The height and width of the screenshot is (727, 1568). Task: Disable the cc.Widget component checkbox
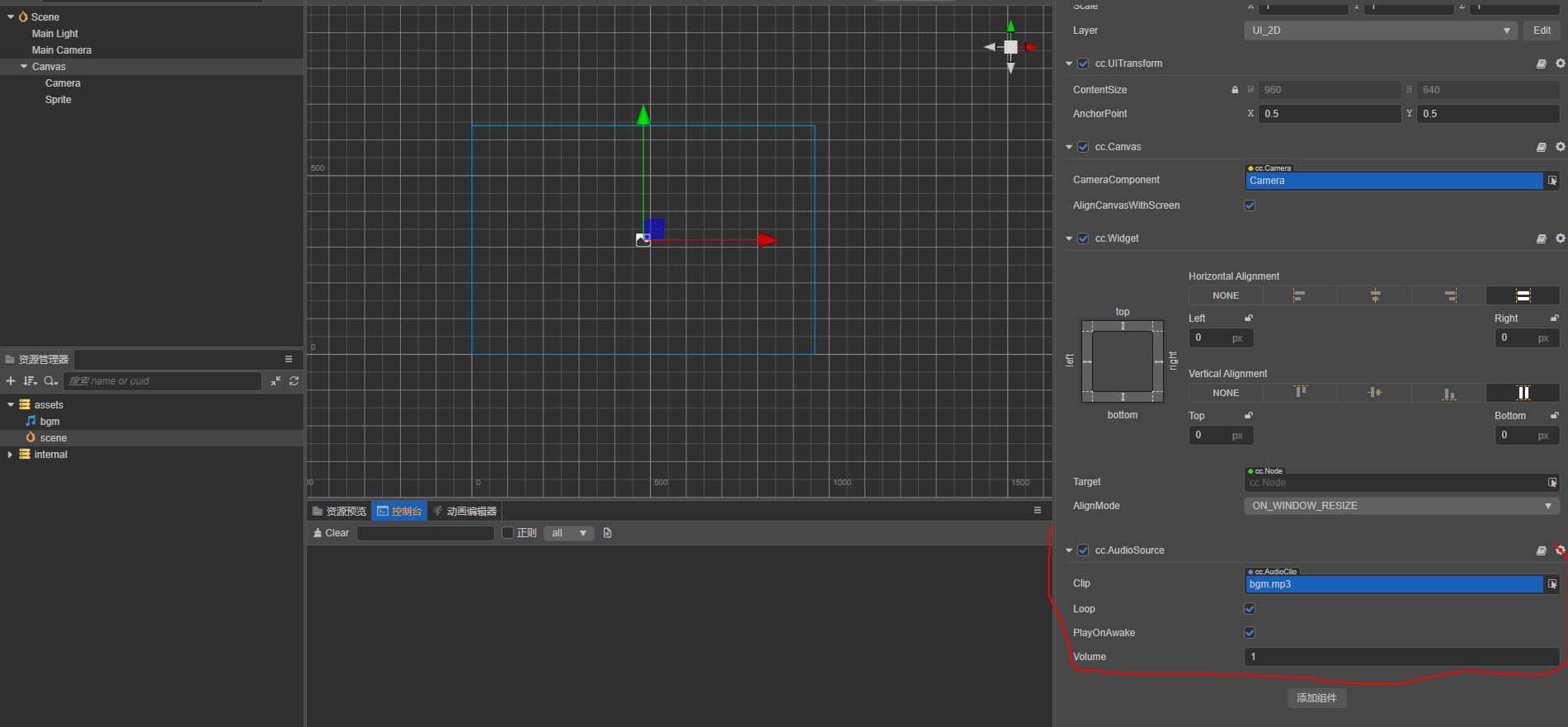point(1083,238)
